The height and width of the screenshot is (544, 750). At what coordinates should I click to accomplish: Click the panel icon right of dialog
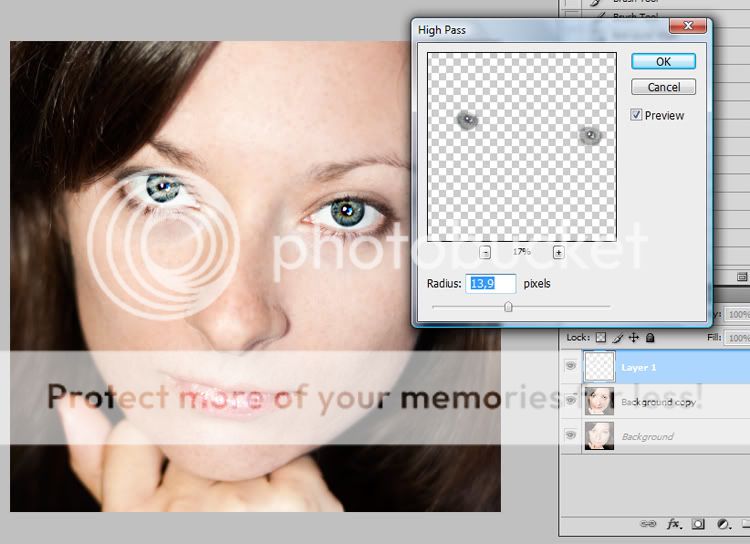point(742,277)
